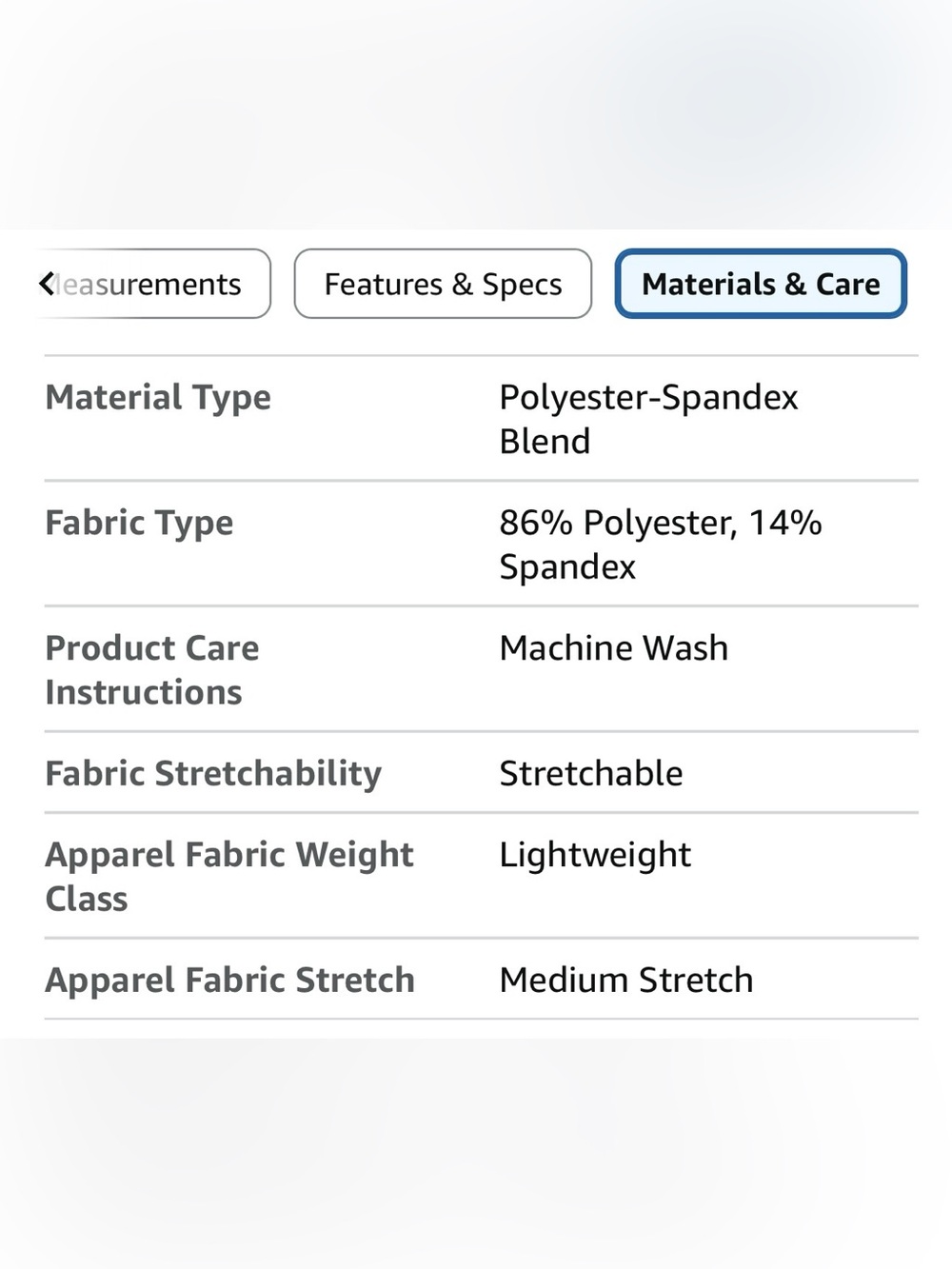Image resolution: width=952 pixels, height=1269 pixels.
Task: Click the Apparel Fabric Weight Class label
Action: pos(229,877)
